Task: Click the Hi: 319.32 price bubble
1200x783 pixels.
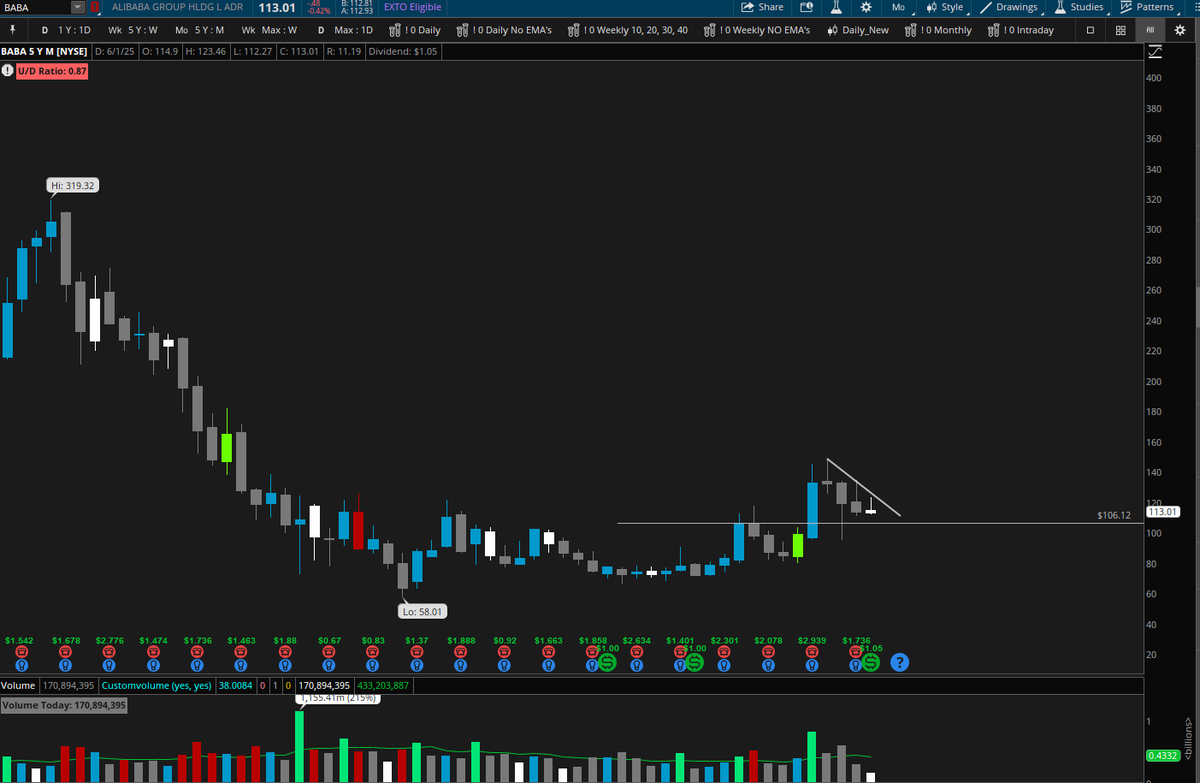Action: pos(73,185)
